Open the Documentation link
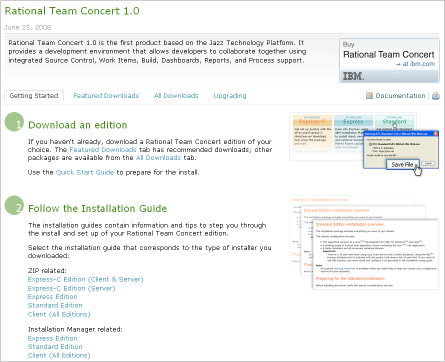445x362 pixels. [x=400, y=96]
